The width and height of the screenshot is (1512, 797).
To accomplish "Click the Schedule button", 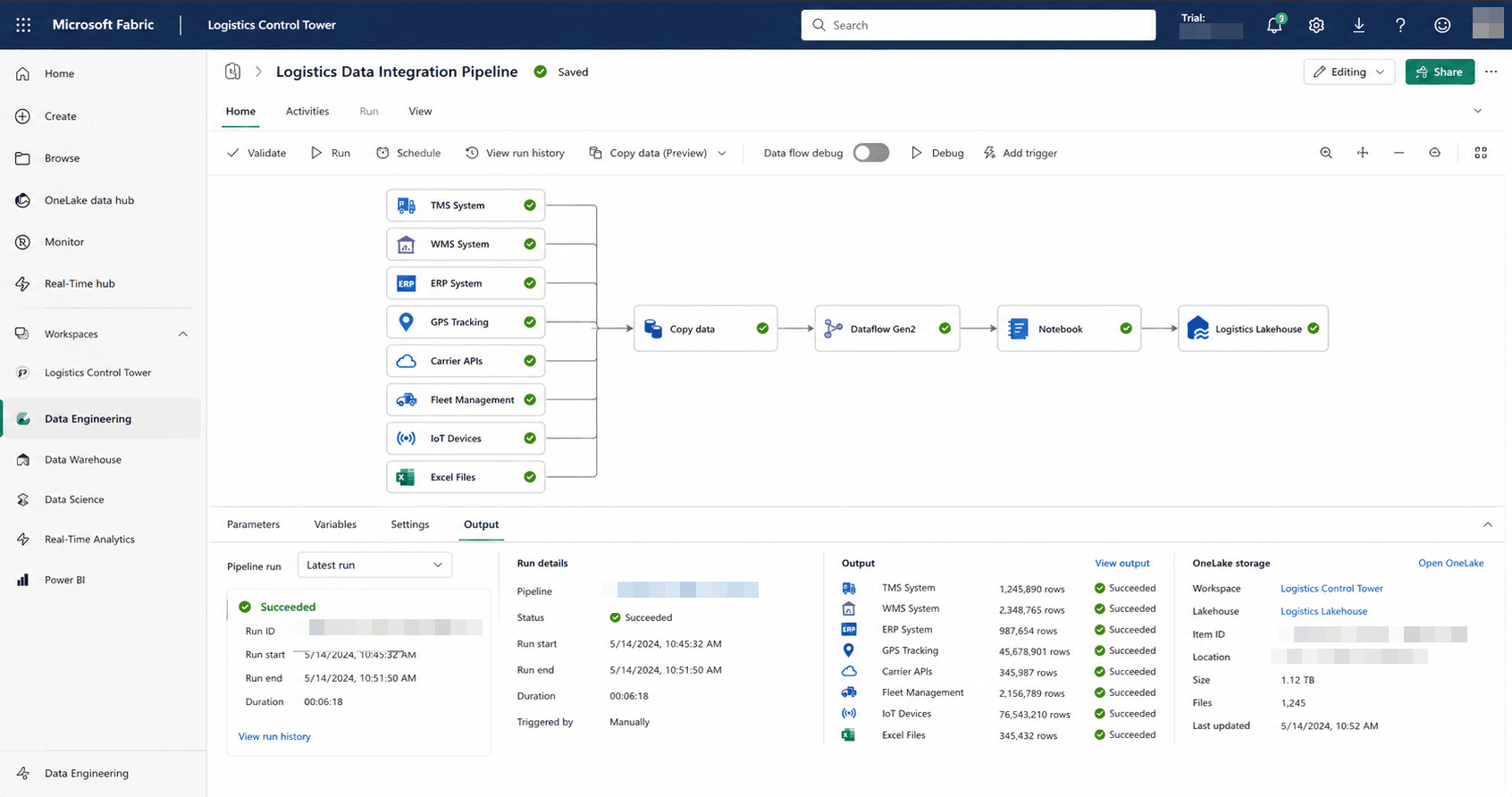I will tap(408, 153).
